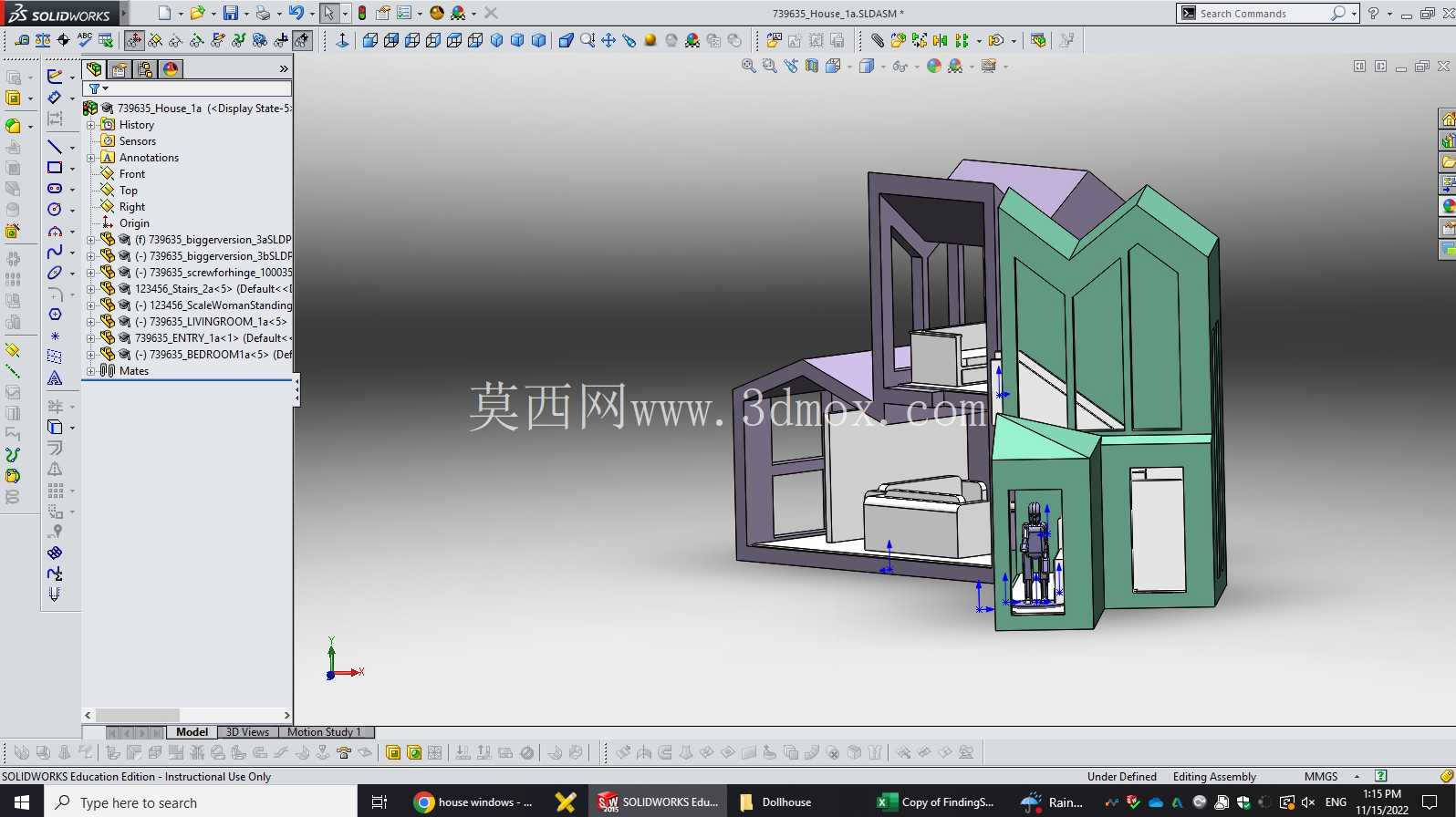Click the Zoom to Fit icon

[x=748, y=66]
